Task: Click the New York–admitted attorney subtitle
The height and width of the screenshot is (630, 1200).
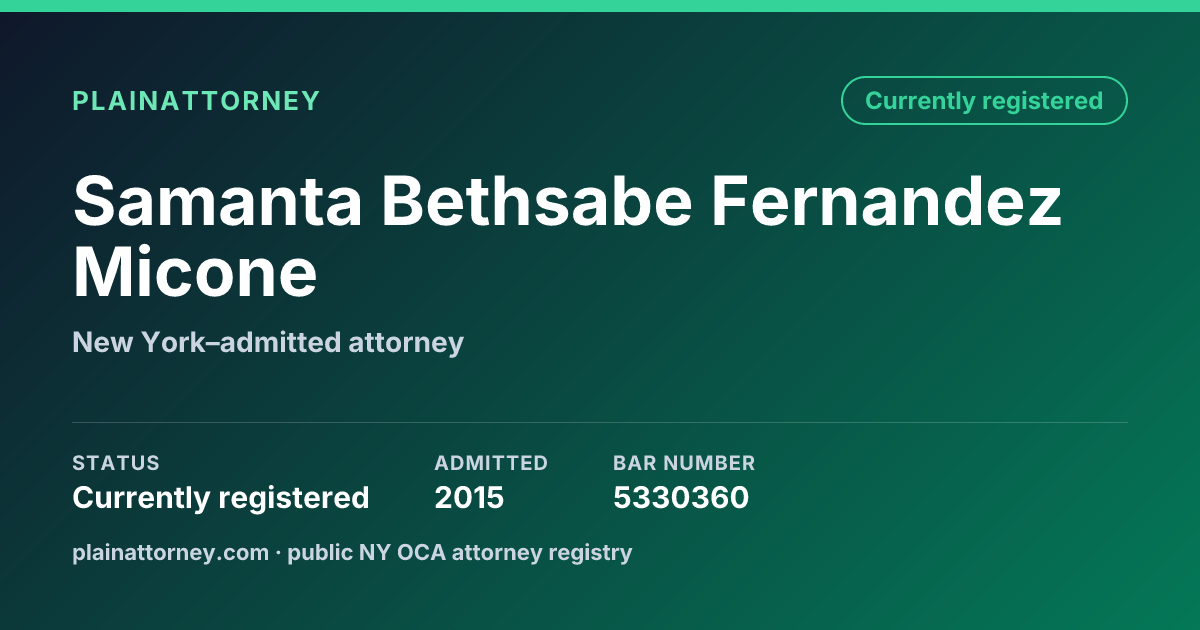Action: coord(268,343)
